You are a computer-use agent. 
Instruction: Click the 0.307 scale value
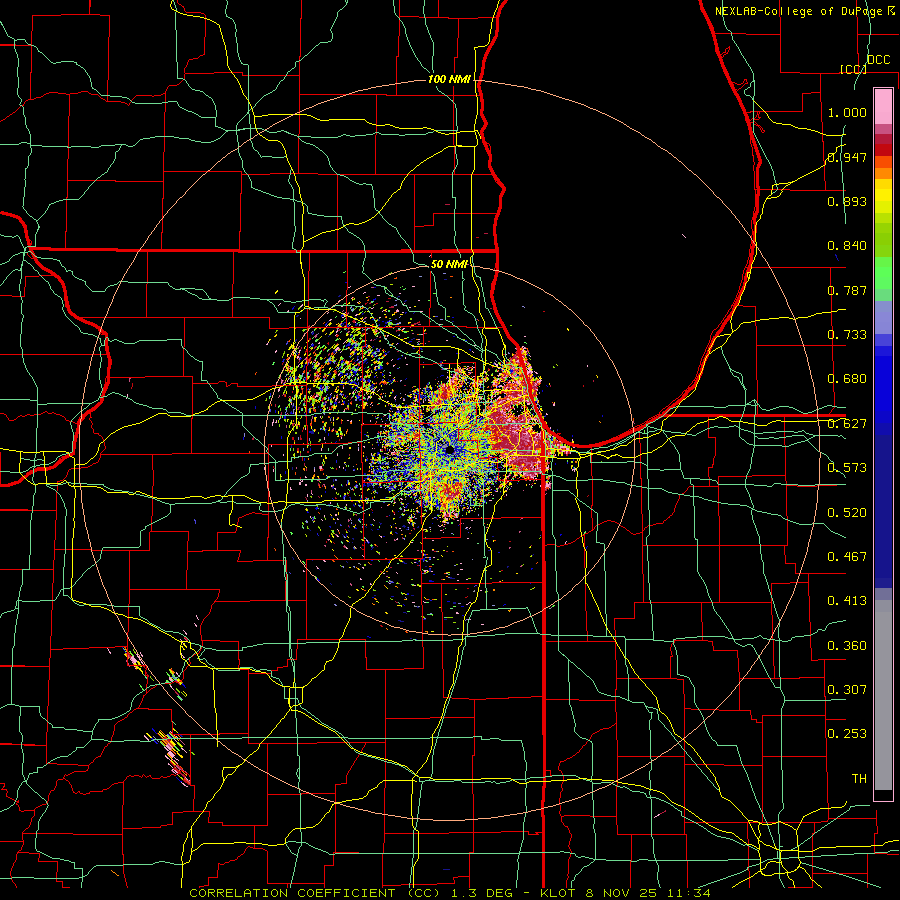click(847, 690)
